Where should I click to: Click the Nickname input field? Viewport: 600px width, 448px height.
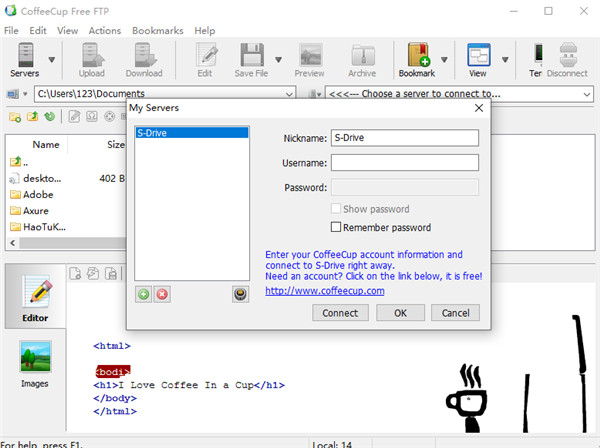tap(404, 138)
